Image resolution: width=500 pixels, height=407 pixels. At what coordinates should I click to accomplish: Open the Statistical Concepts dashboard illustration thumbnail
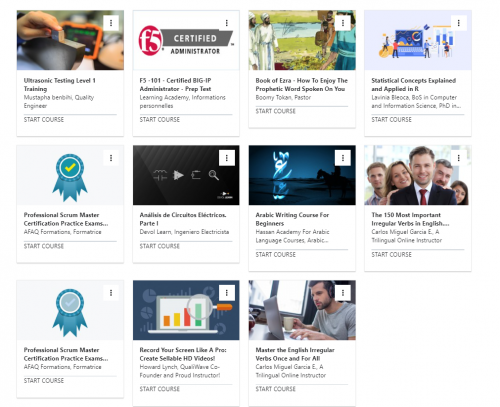pyautogui.click(x=418, y=40)
